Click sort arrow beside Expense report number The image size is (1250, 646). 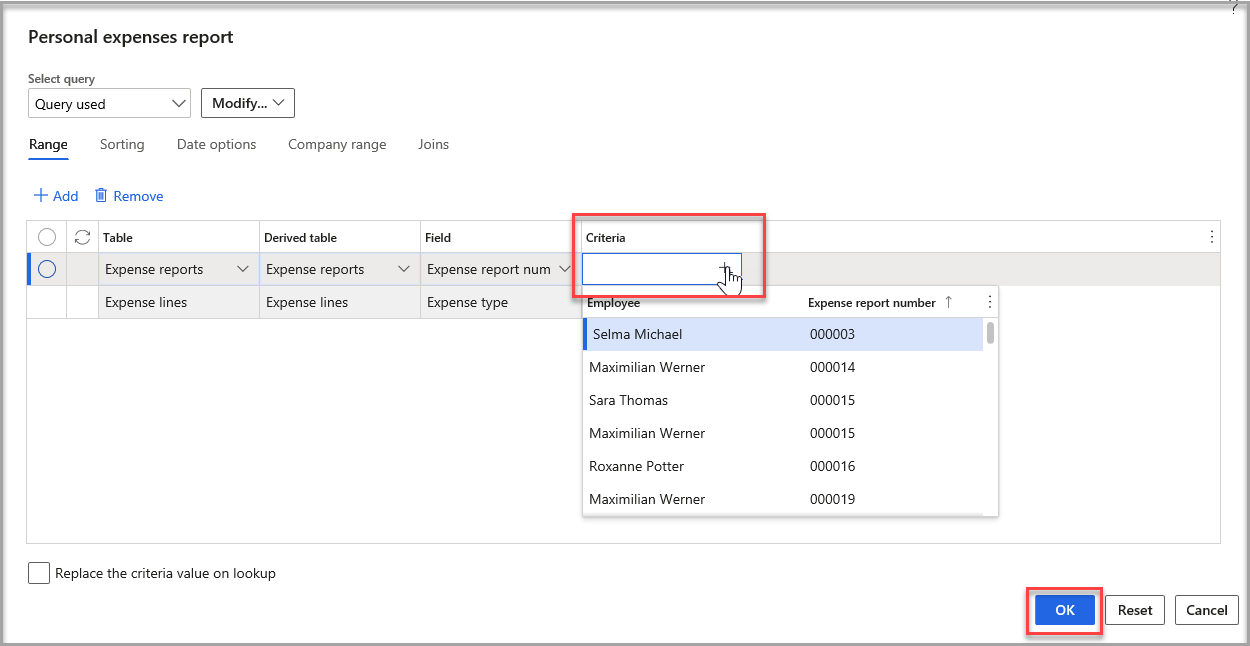[x=949, y=302]
